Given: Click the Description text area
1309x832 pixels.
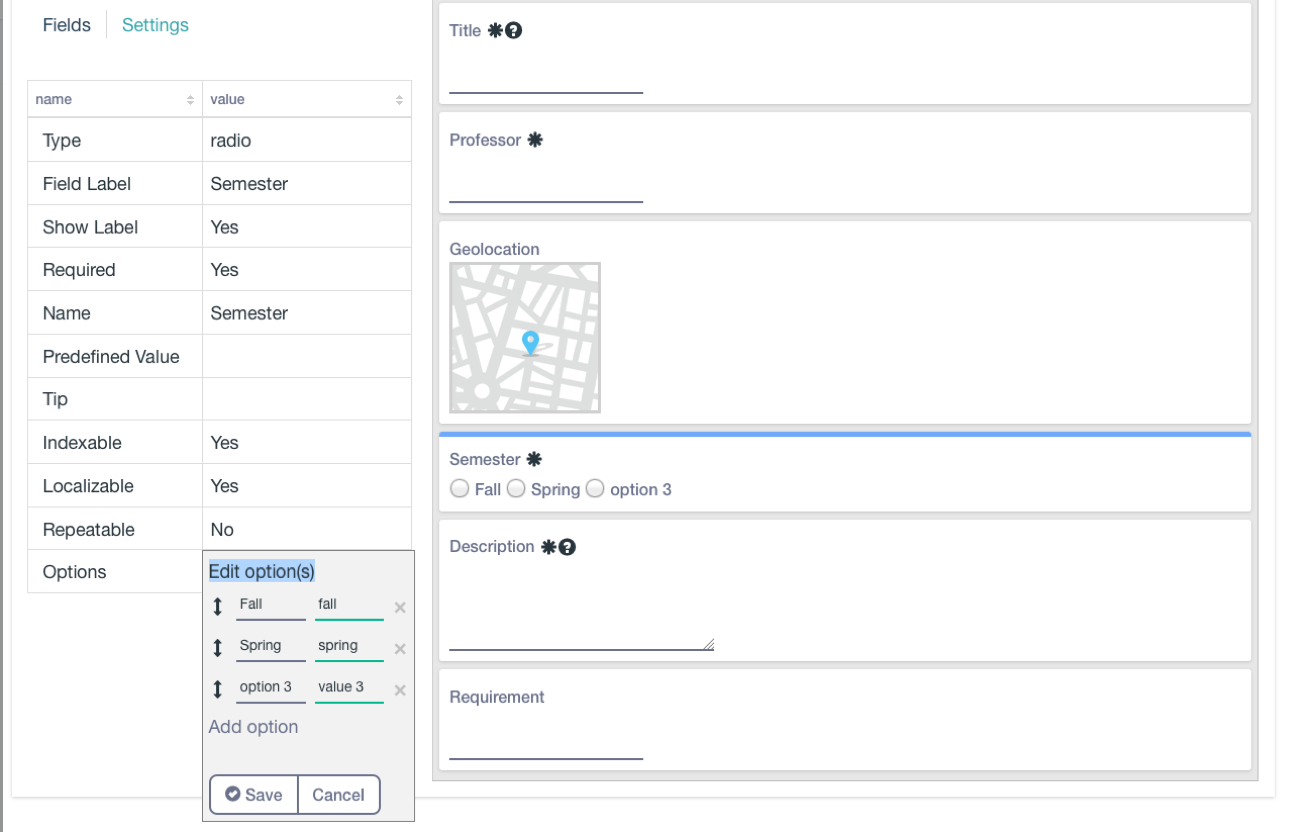Looking at the screenshot, I should click(581, 607).
